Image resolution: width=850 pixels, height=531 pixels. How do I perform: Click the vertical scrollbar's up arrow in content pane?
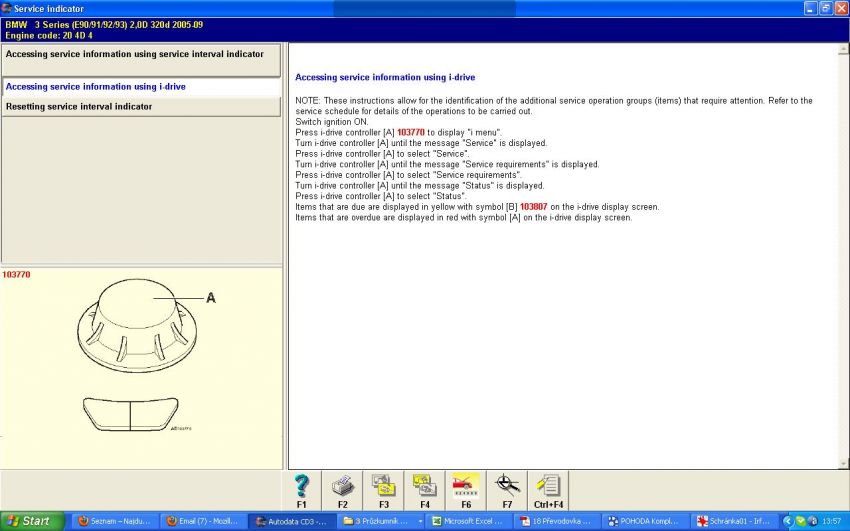point(843,49)
